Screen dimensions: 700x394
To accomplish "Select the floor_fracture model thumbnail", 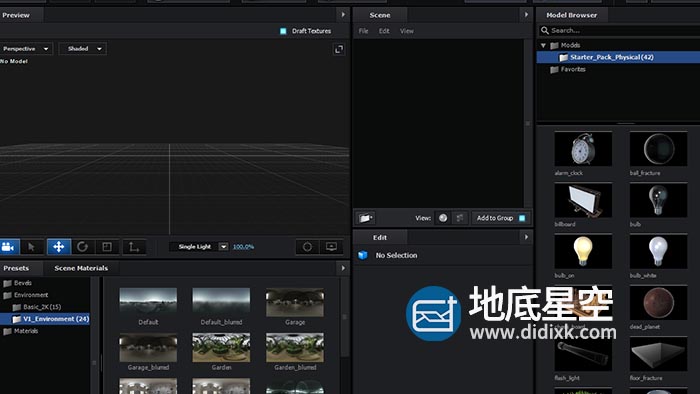I will coord(658,354).
